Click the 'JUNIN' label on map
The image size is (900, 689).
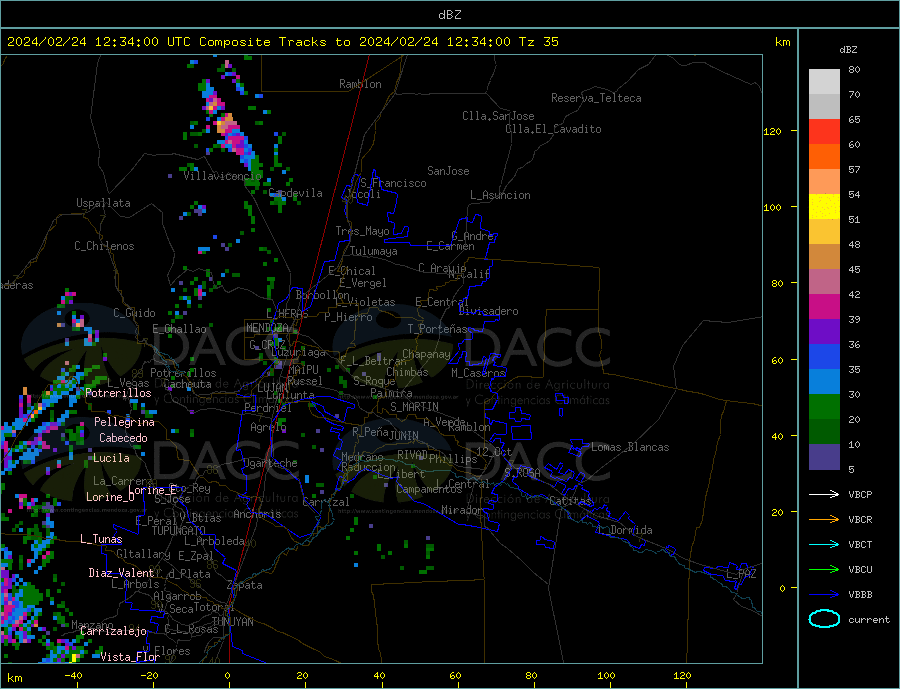point(404,436)
